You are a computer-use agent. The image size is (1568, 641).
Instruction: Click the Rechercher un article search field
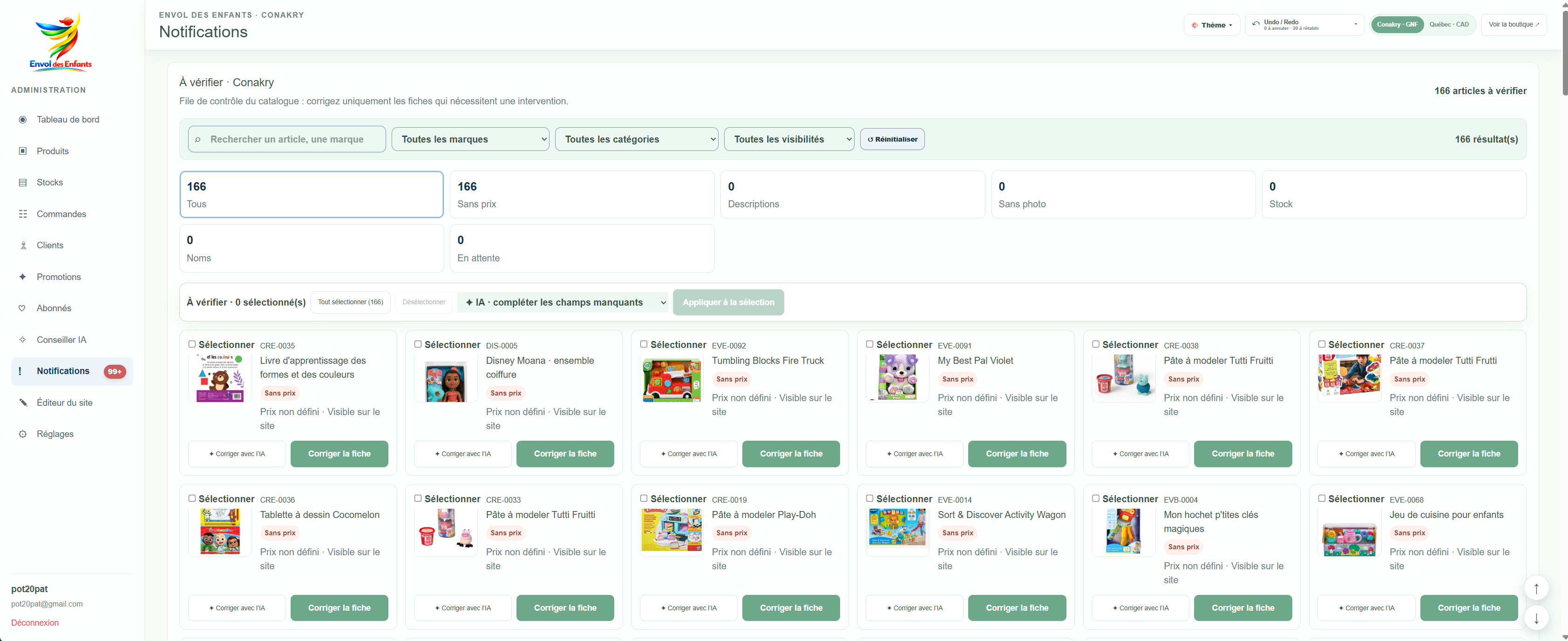(287, 139)
